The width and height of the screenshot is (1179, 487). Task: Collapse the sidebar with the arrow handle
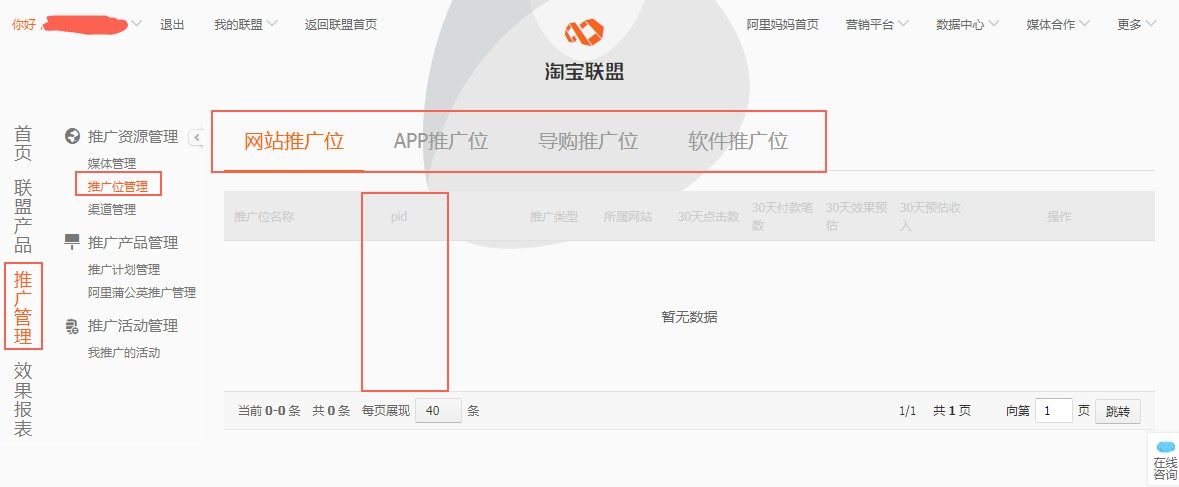coord(197,137)
